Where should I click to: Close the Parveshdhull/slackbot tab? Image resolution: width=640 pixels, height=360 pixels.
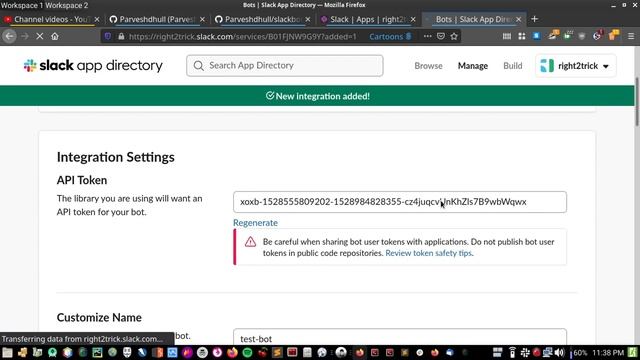[x=308, y=19]
